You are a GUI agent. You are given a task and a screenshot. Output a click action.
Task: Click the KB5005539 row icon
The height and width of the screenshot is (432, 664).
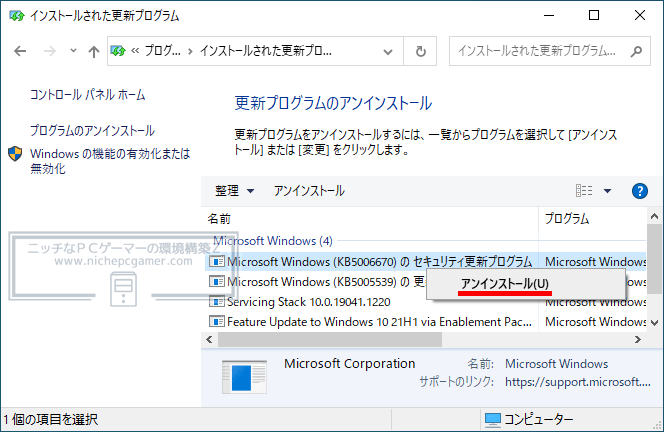pos(217,281)
